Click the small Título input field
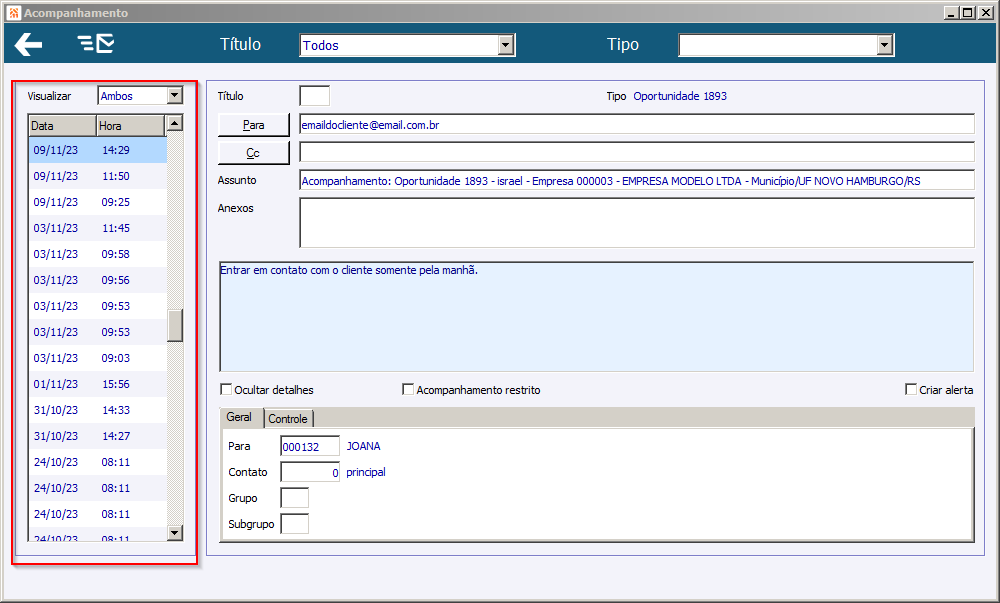The width and height of the screenshot is (1000, 603). coord(314,96)
